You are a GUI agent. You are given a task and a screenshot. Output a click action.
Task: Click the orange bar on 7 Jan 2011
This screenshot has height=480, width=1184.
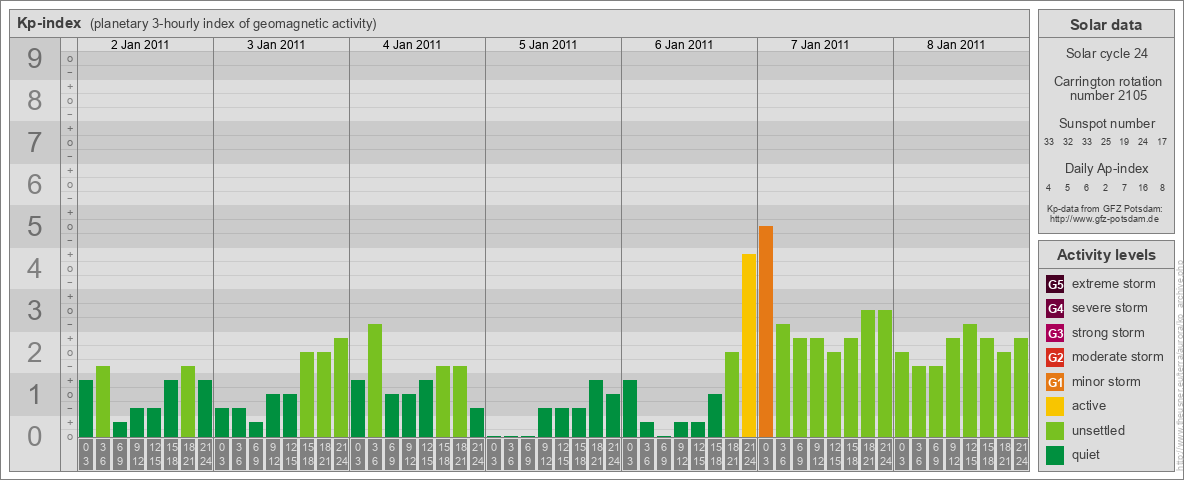[766, 331]
